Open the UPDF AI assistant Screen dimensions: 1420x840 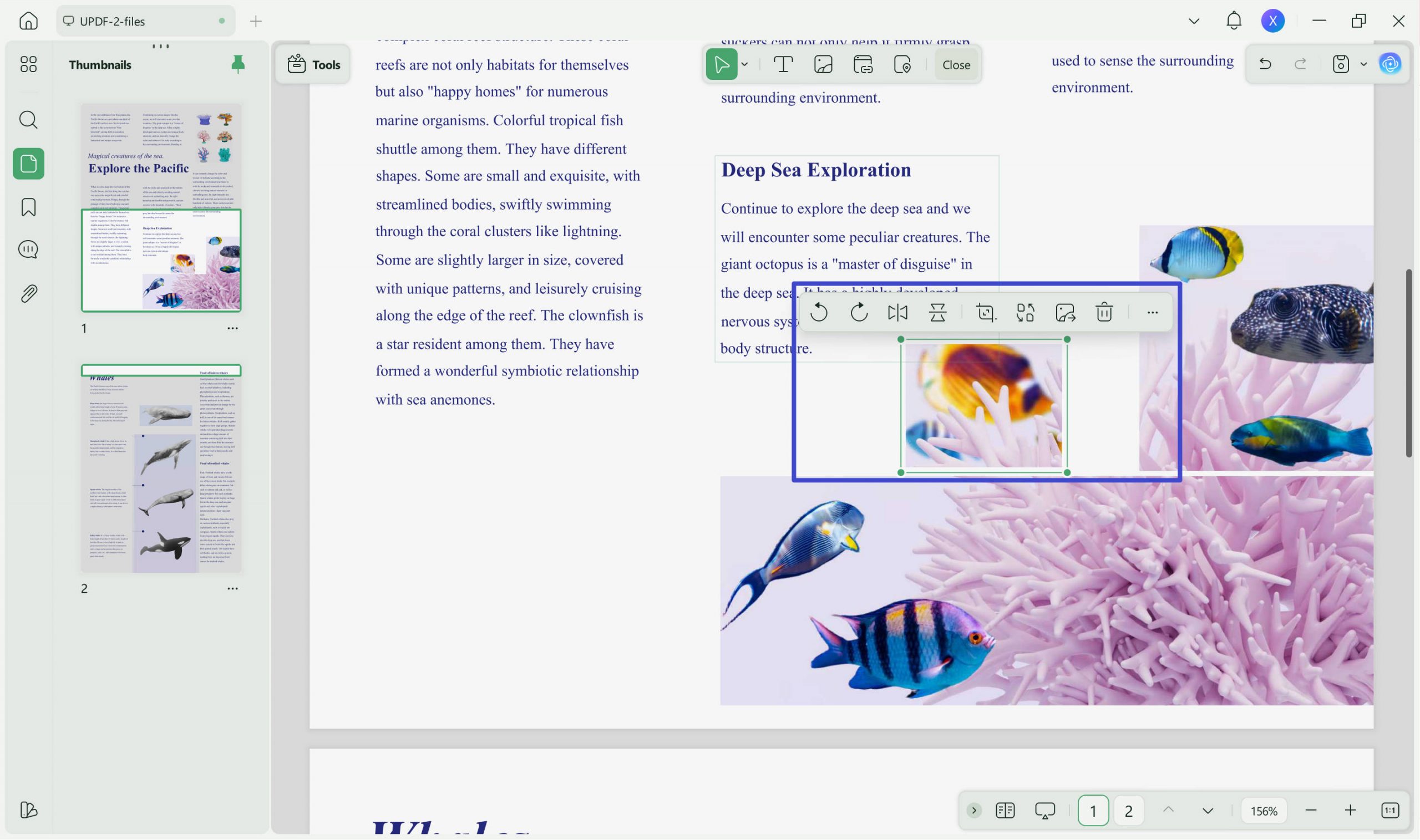point(1390,64)
